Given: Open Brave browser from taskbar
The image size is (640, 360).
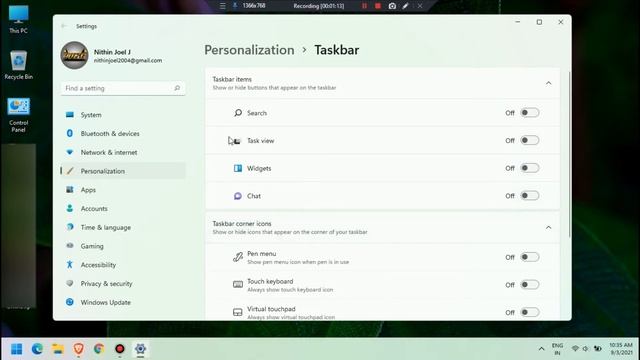Looking at the screenshot, I should 78,349.
